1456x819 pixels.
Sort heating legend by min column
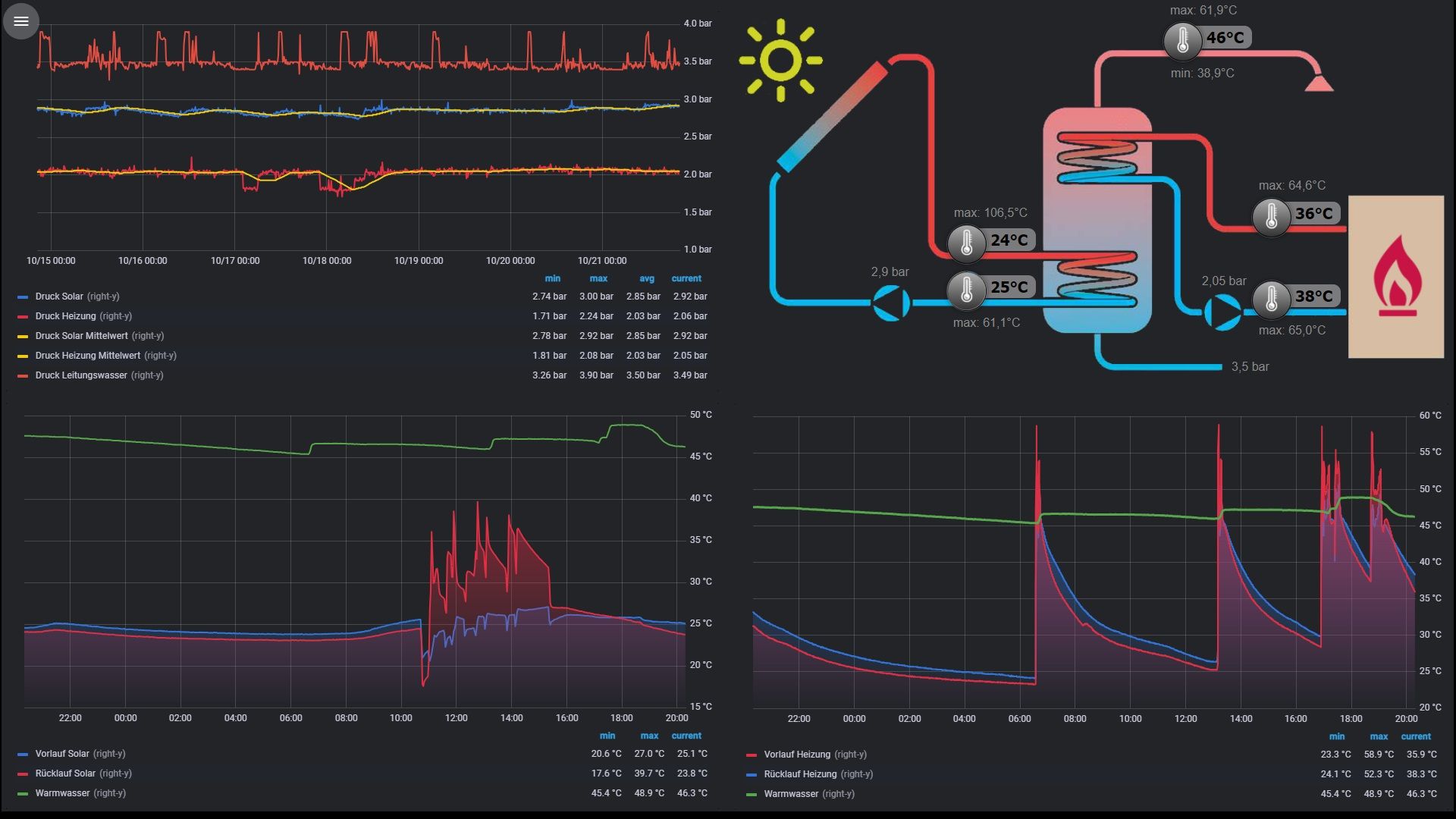[1337, 736]
